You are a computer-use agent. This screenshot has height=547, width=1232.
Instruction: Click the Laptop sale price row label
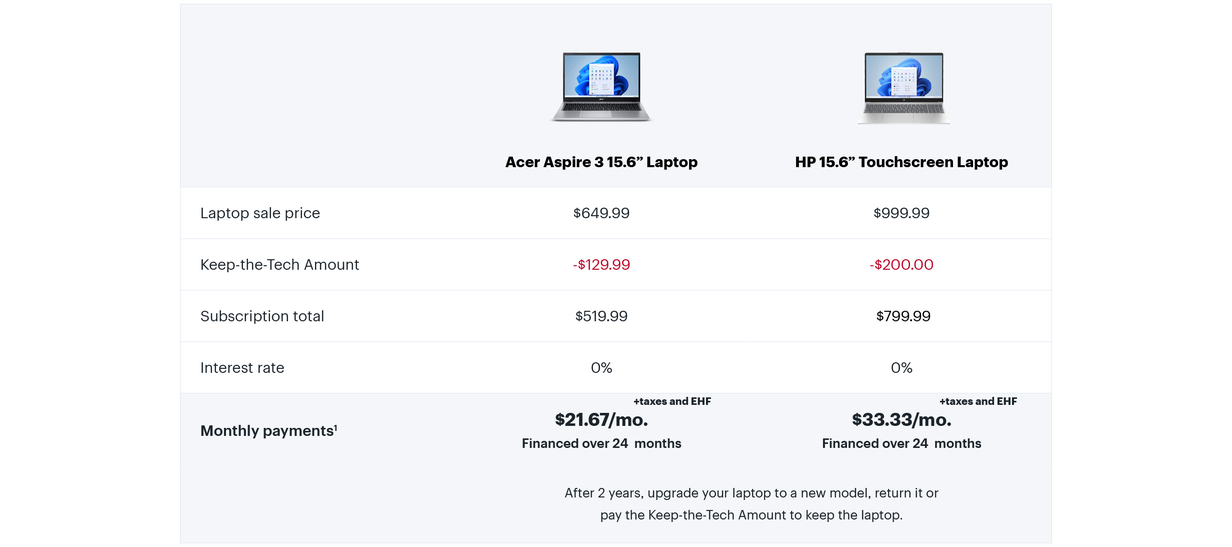pos(260,213)
